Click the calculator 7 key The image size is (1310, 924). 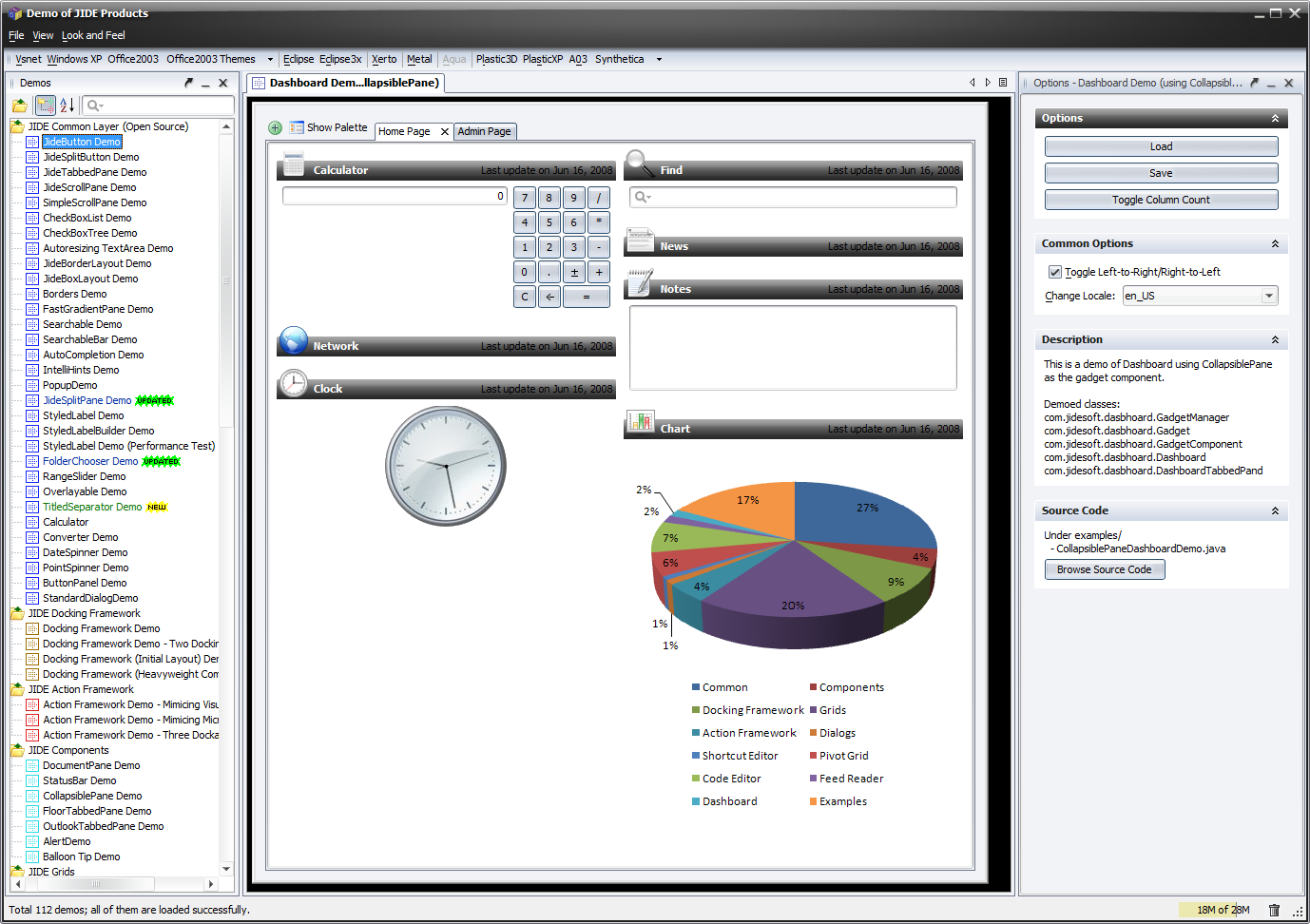point(525,198)
